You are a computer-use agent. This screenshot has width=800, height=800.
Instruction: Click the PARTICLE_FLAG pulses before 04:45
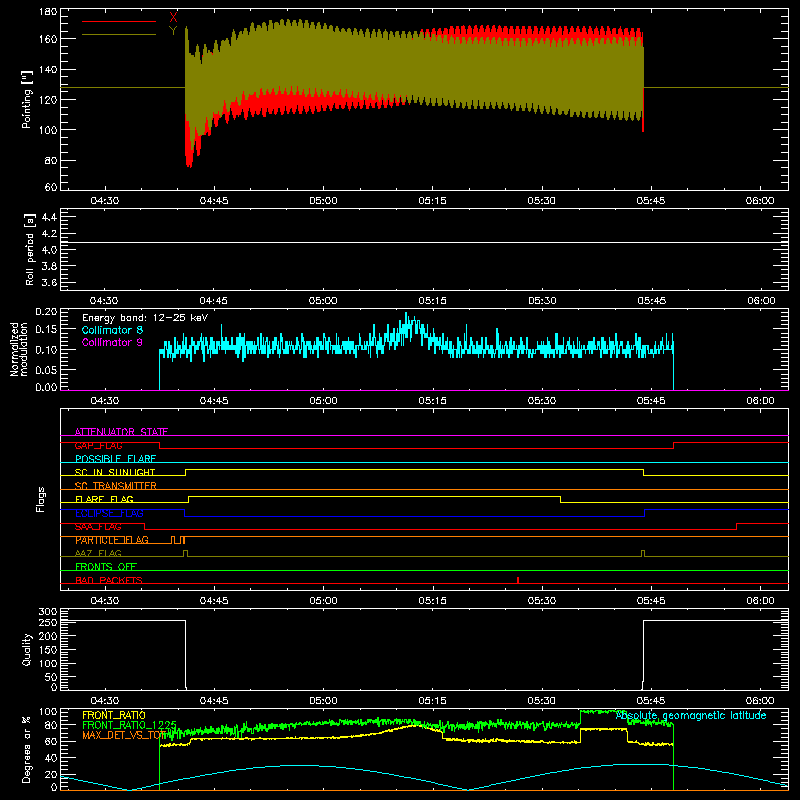178,540
